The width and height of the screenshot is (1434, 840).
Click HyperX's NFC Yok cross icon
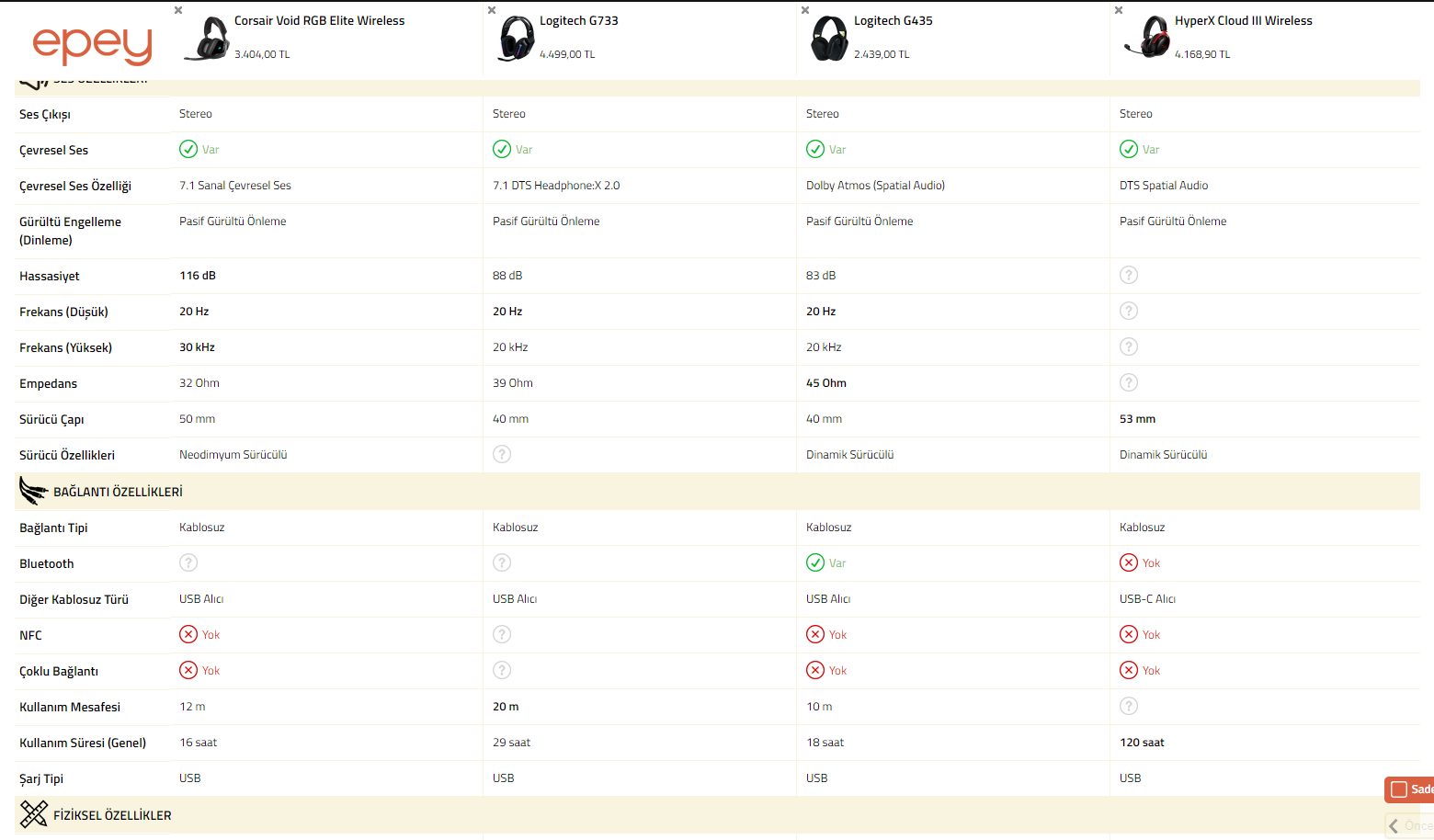click(1129, 634)
